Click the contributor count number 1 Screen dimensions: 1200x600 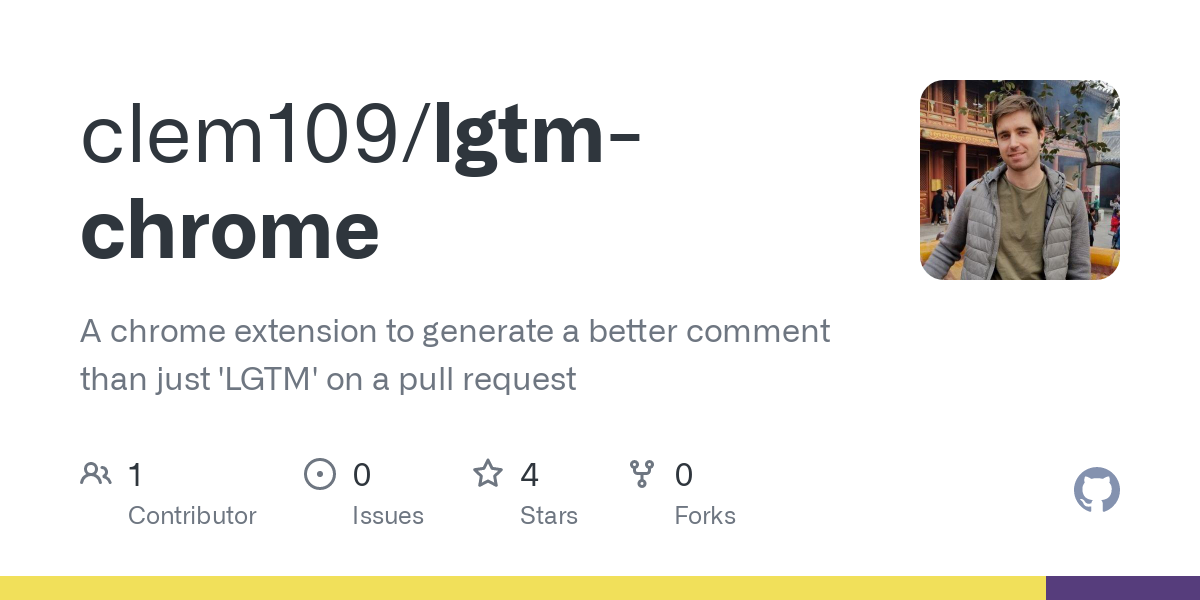point(135,475)
